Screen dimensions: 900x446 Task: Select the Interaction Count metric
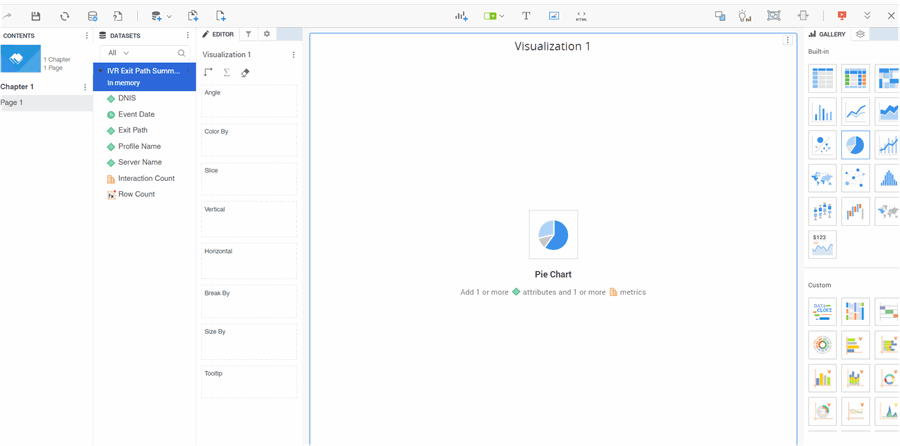pos(146,178)
